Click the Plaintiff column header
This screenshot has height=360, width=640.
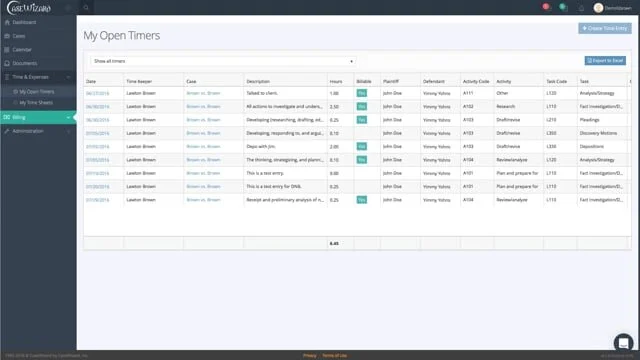391,82
